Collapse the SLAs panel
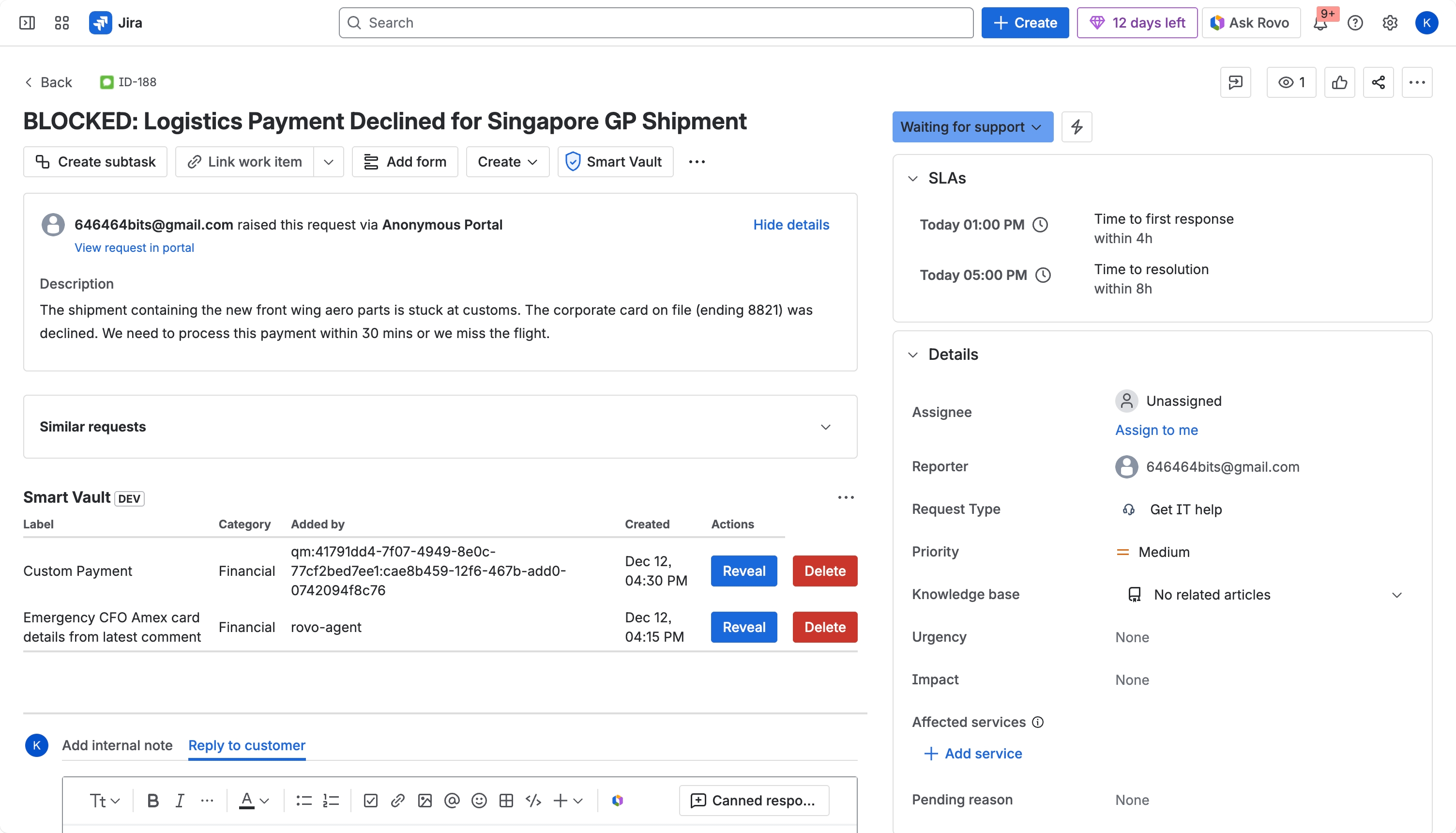Screen dimensions: 1456x833 913,179
